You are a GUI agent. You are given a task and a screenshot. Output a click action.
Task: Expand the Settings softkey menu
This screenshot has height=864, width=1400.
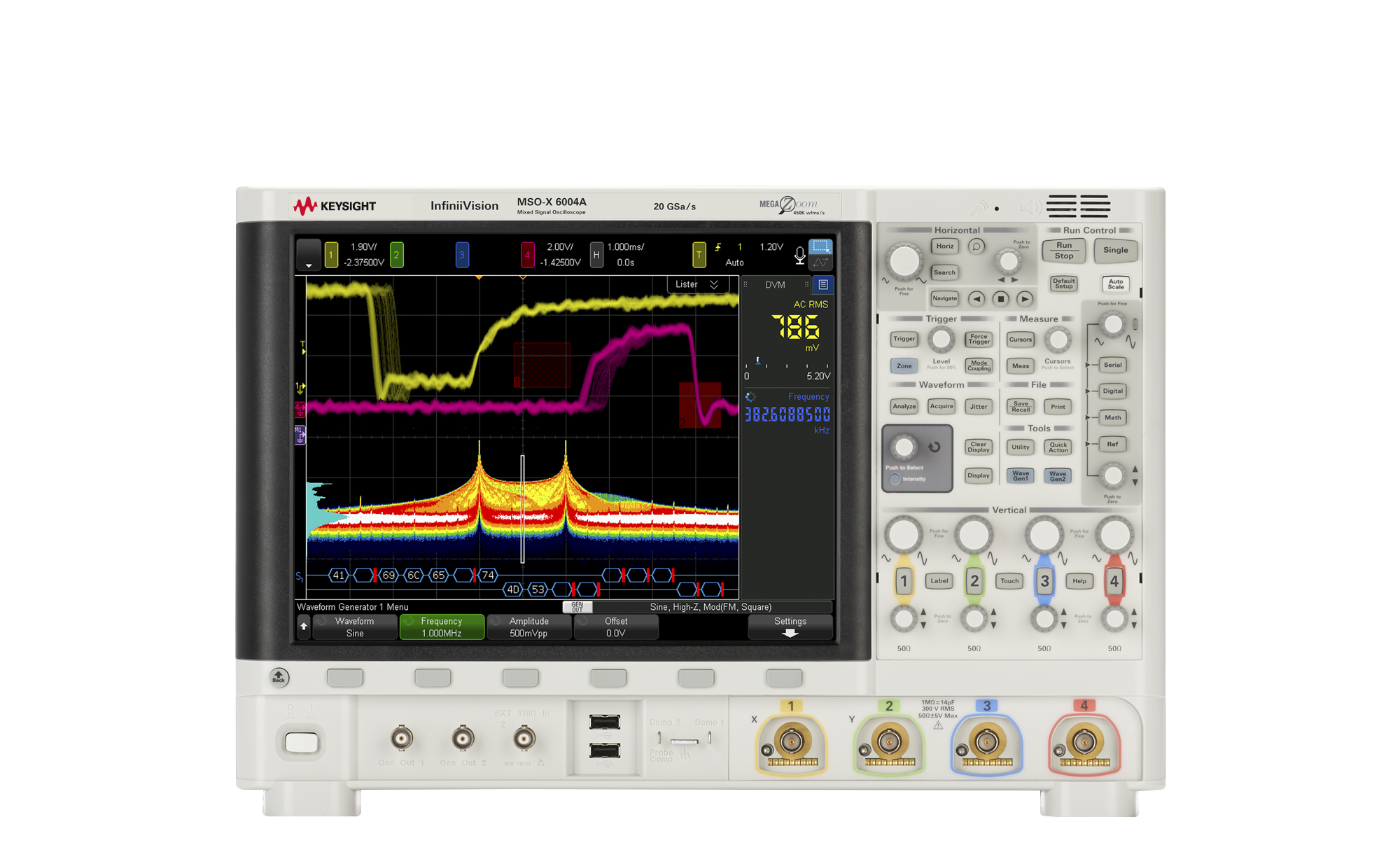click(x=790, y=627)
